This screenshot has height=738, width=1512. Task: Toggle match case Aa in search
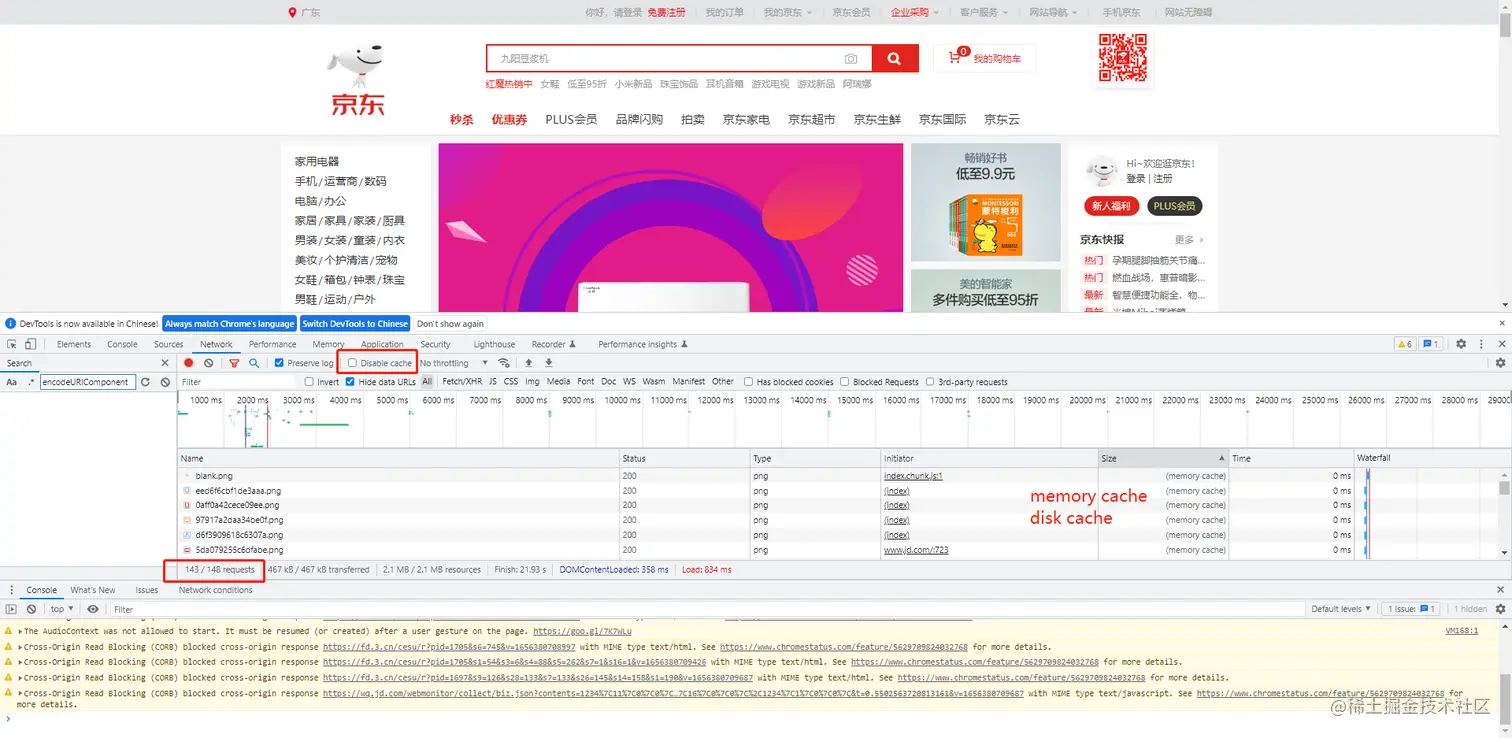(12, 382)
